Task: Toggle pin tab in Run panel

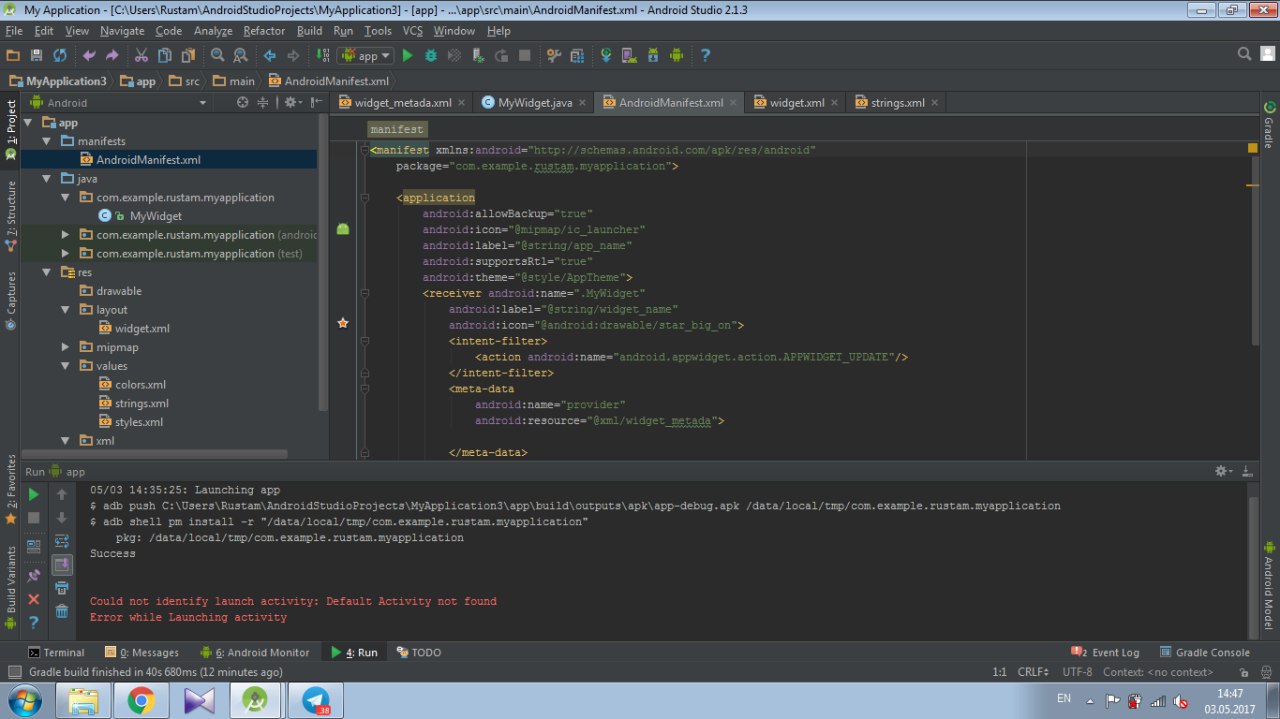Action: coord(34,575)
